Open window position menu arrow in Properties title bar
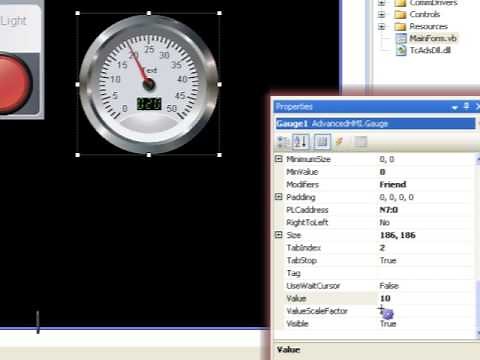 [x=455, y=107]
